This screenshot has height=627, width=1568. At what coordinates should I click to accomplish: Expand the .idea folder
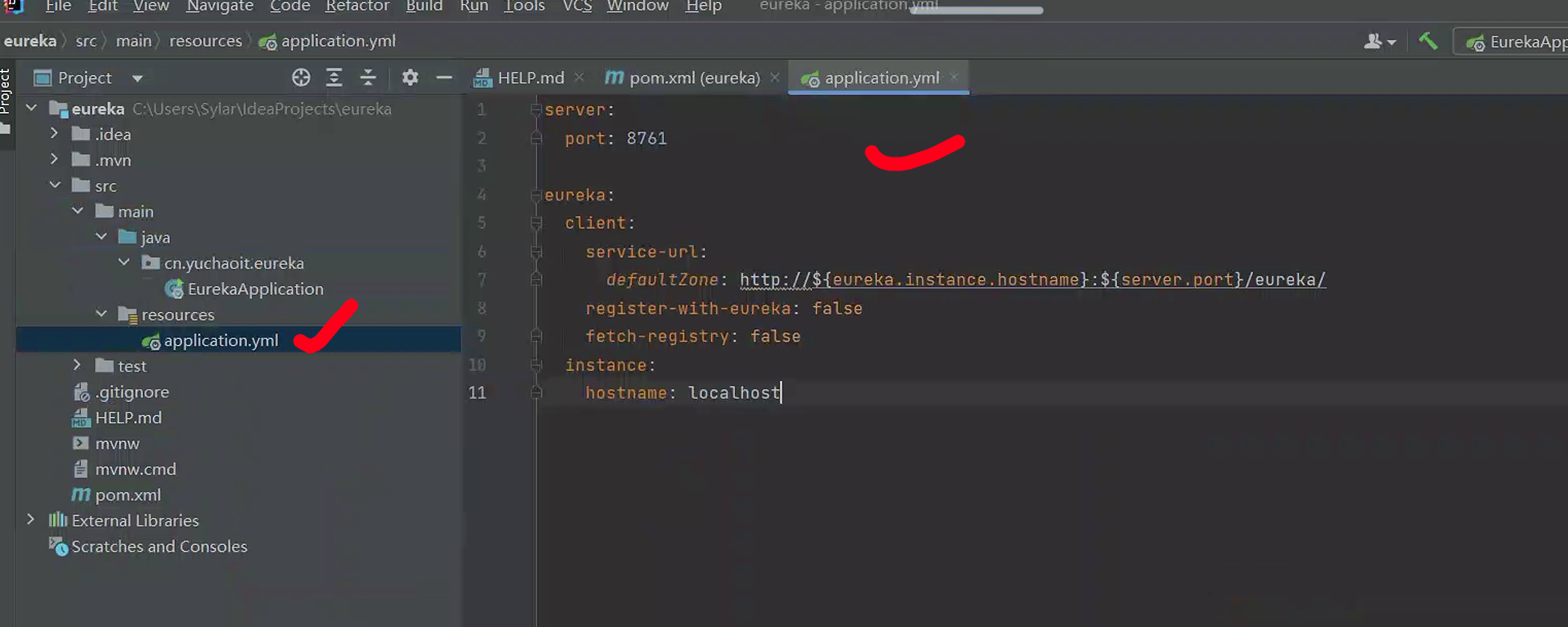click(x=54, y=134)
